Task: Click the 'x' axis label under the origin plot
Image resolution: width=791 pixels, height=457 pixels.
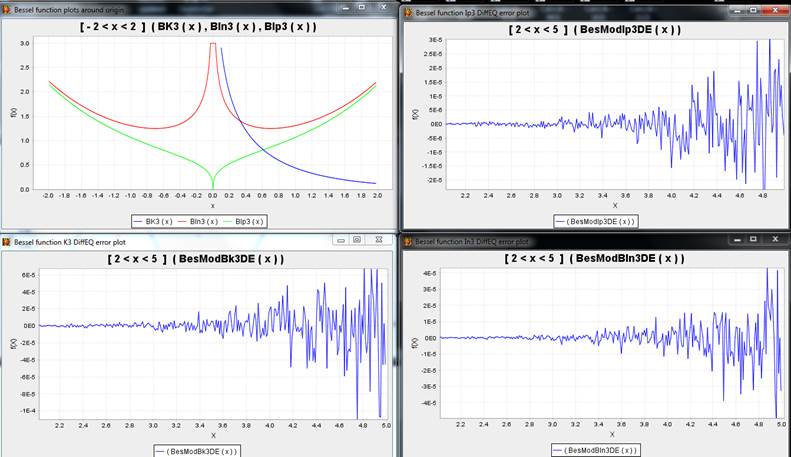Action: (x=212, y=206)
